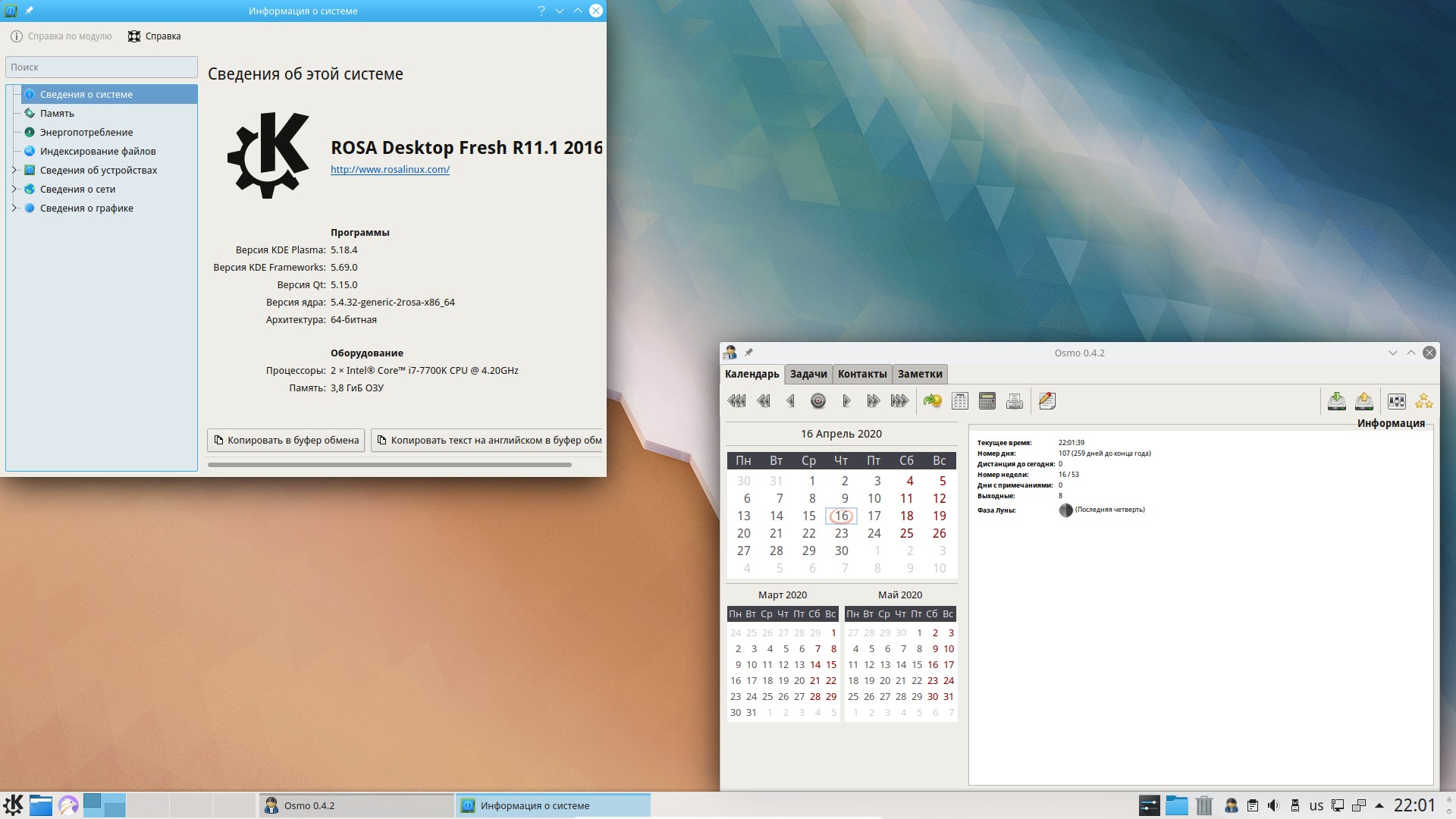Switch to the 'Задачи' tab
The height and width of the screenshot is (819, 1456).
(x=808, y=374)
